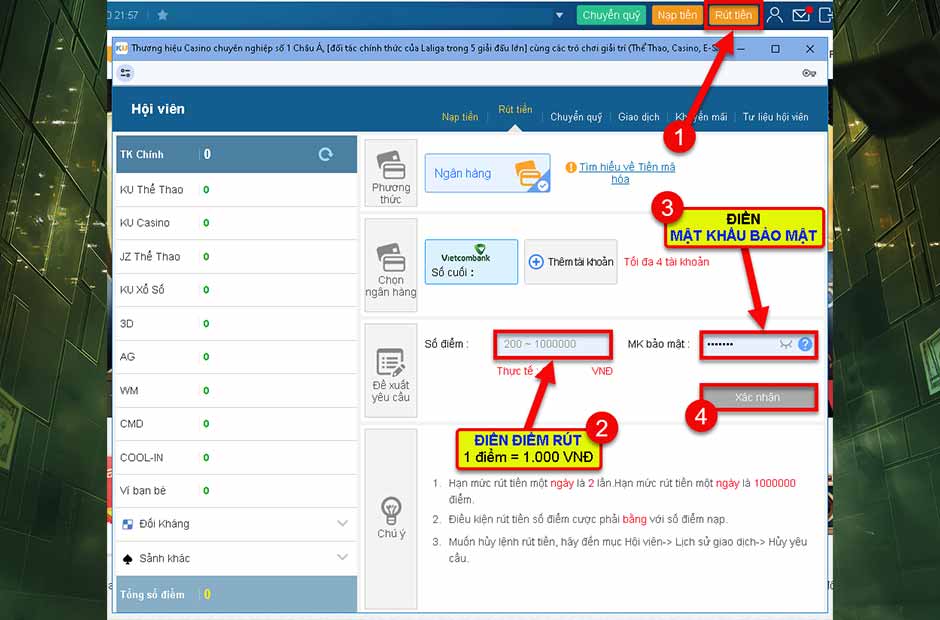Minimize the KU casino window
This screenshot has height=620, width=940.
[741, 49]
